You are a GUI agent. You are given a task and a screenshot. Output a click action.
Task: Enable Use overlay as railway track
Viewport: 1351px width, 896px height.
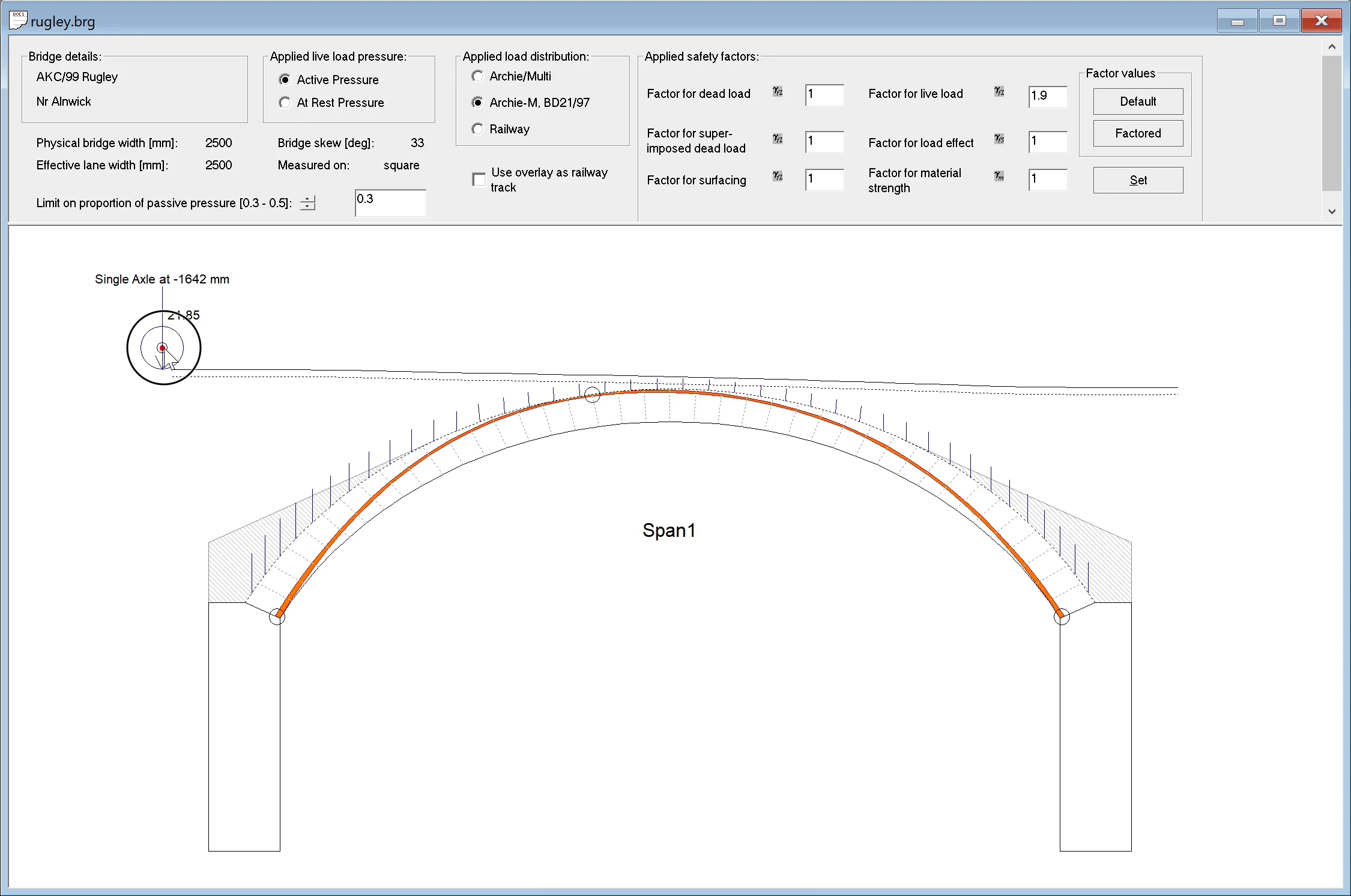tap(479, 180)
